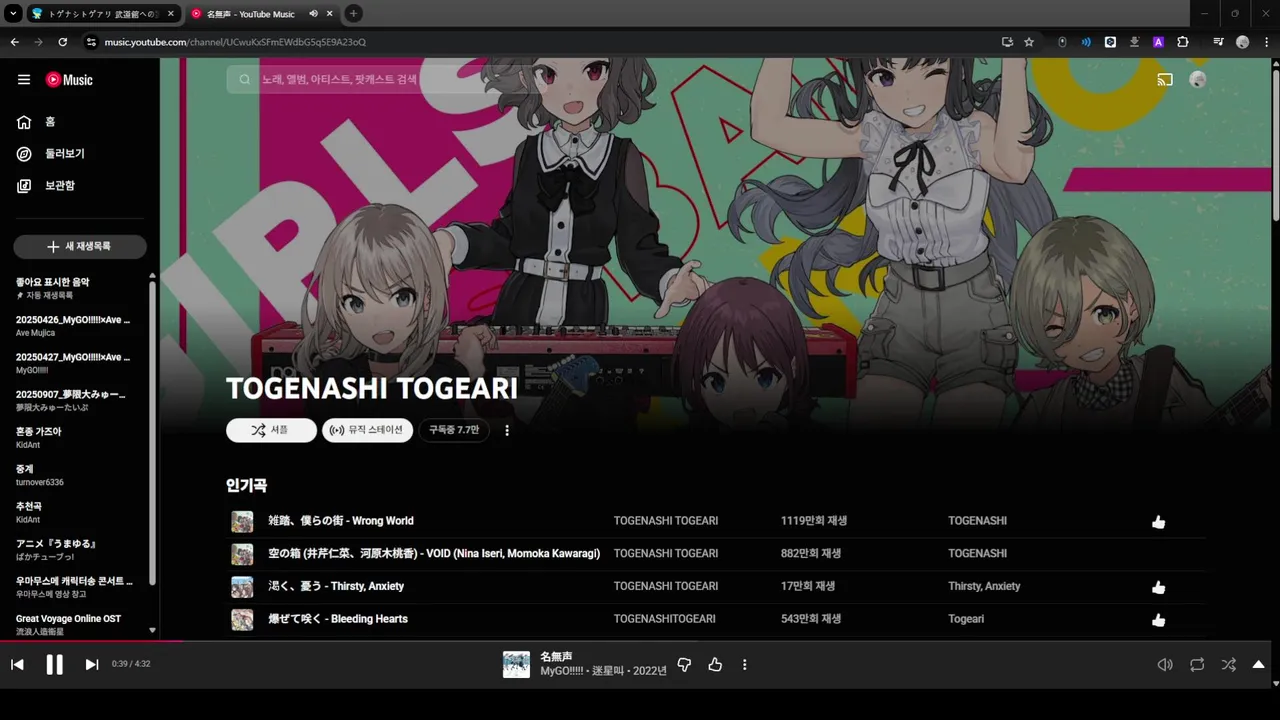Image resolution: width=1280 pixels, height=720 pixels.
Task: Toggle like on Thirsty, Anxiety row
Action: click(x=1158, y=587)
